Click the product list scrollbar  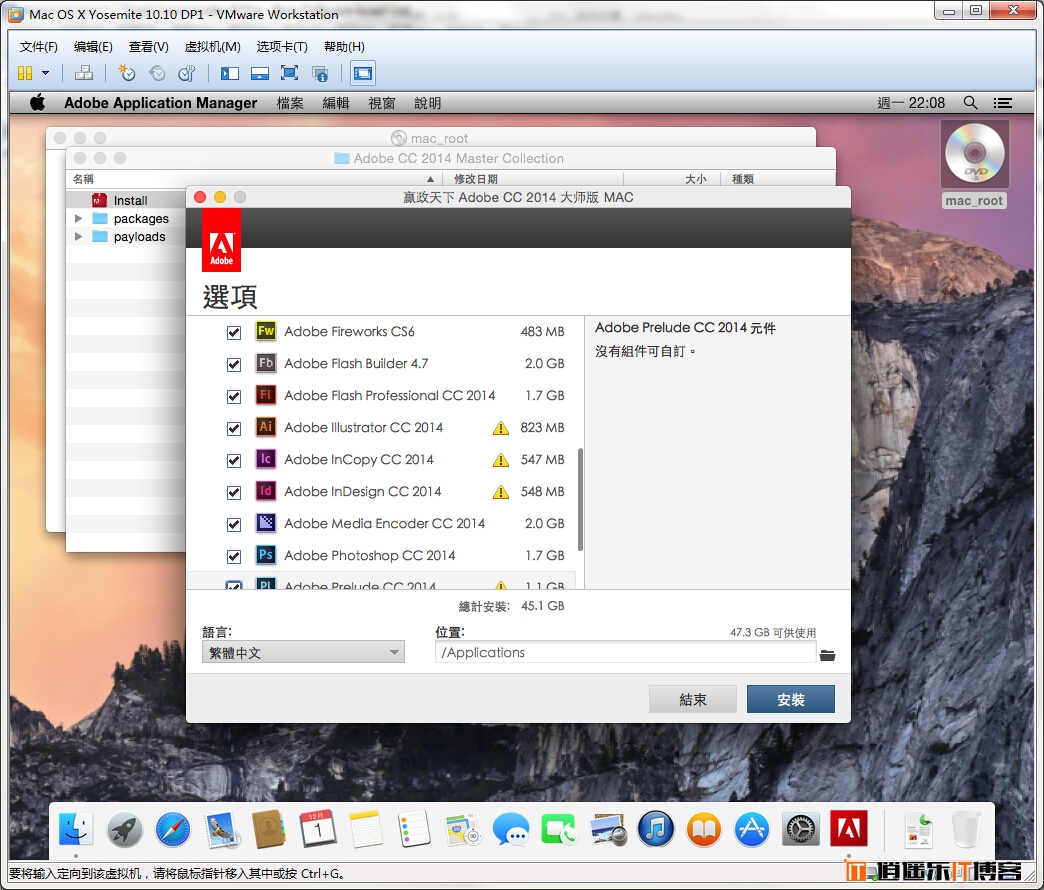[x=580, y=499]
